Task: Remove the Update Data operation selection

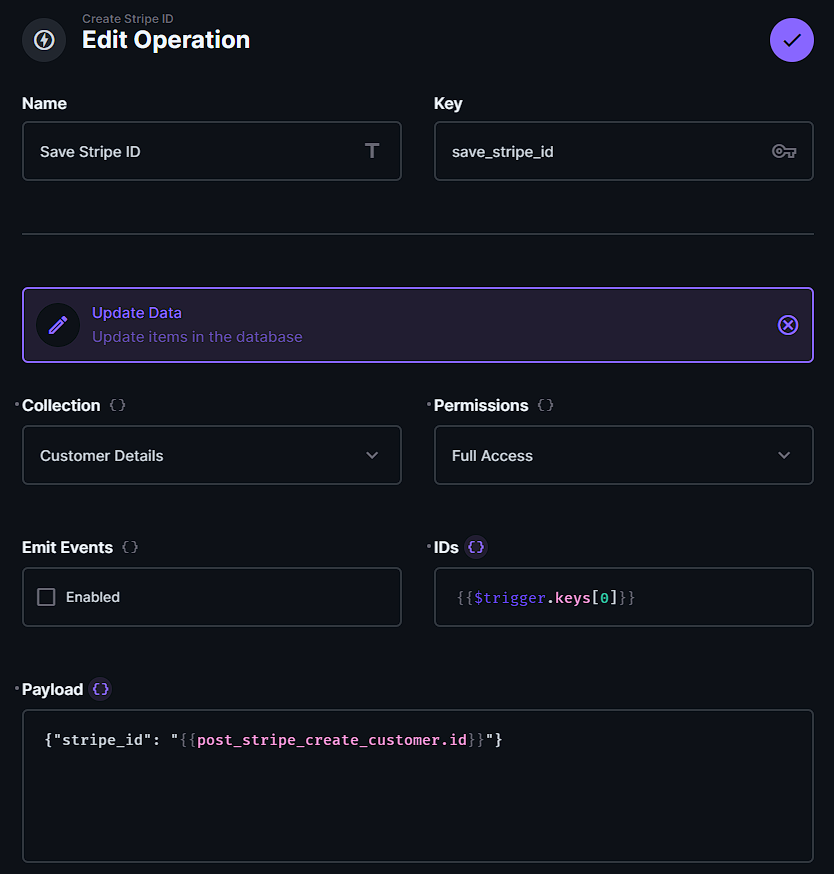Action: pyautogui.click(x=788, y=325)
